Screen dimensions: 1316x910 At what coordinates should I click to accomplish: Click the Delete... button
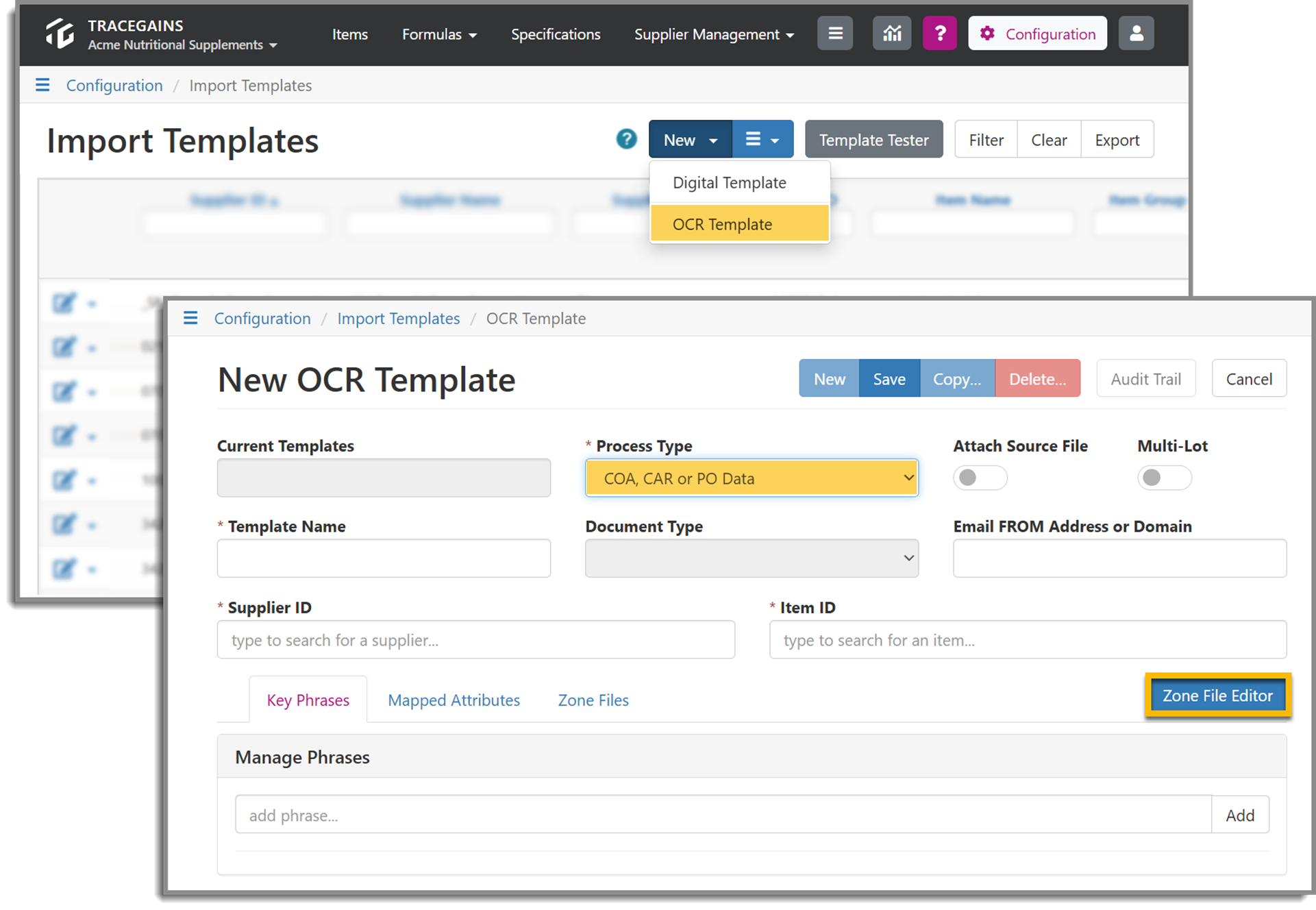point(1037,378)
